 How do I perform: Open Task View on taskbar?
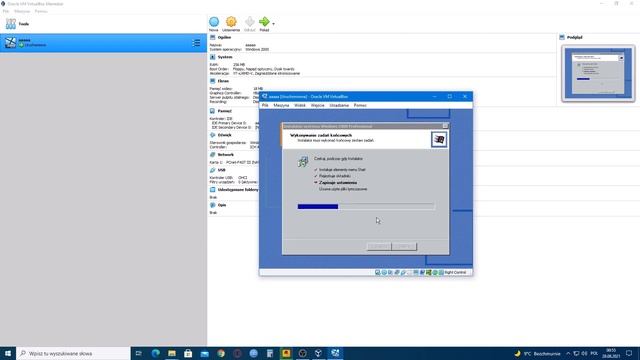(x=139, y=353)
